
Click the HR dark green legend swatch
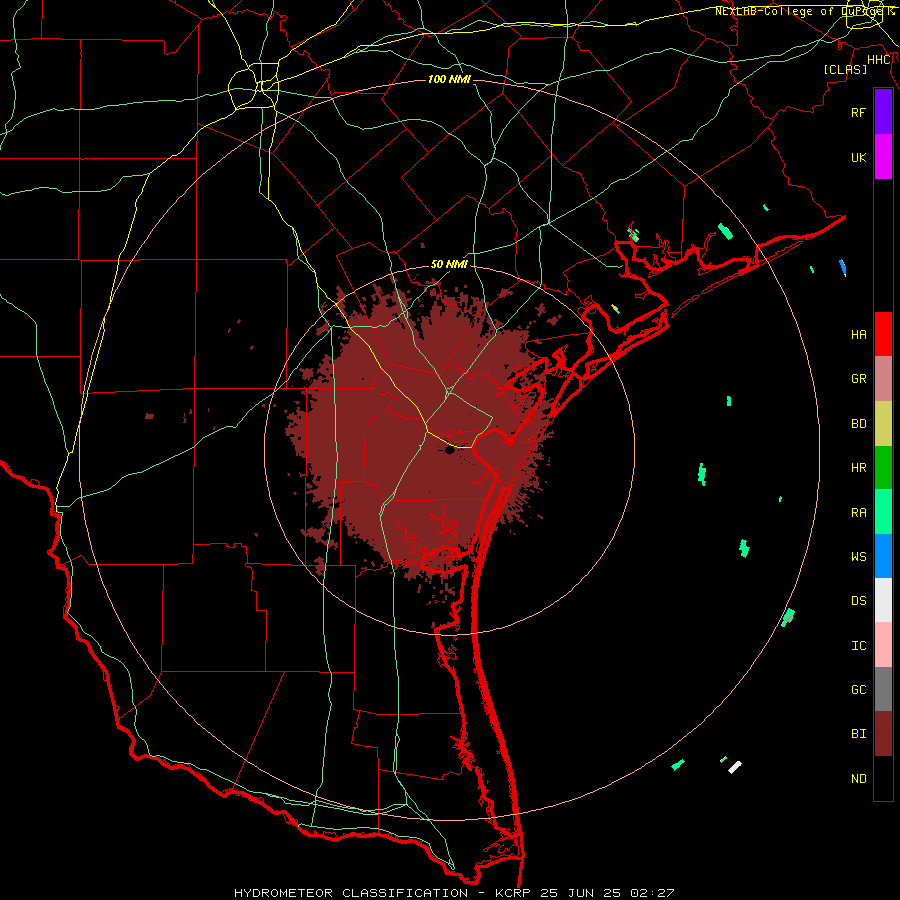click(x=883, y=468)
